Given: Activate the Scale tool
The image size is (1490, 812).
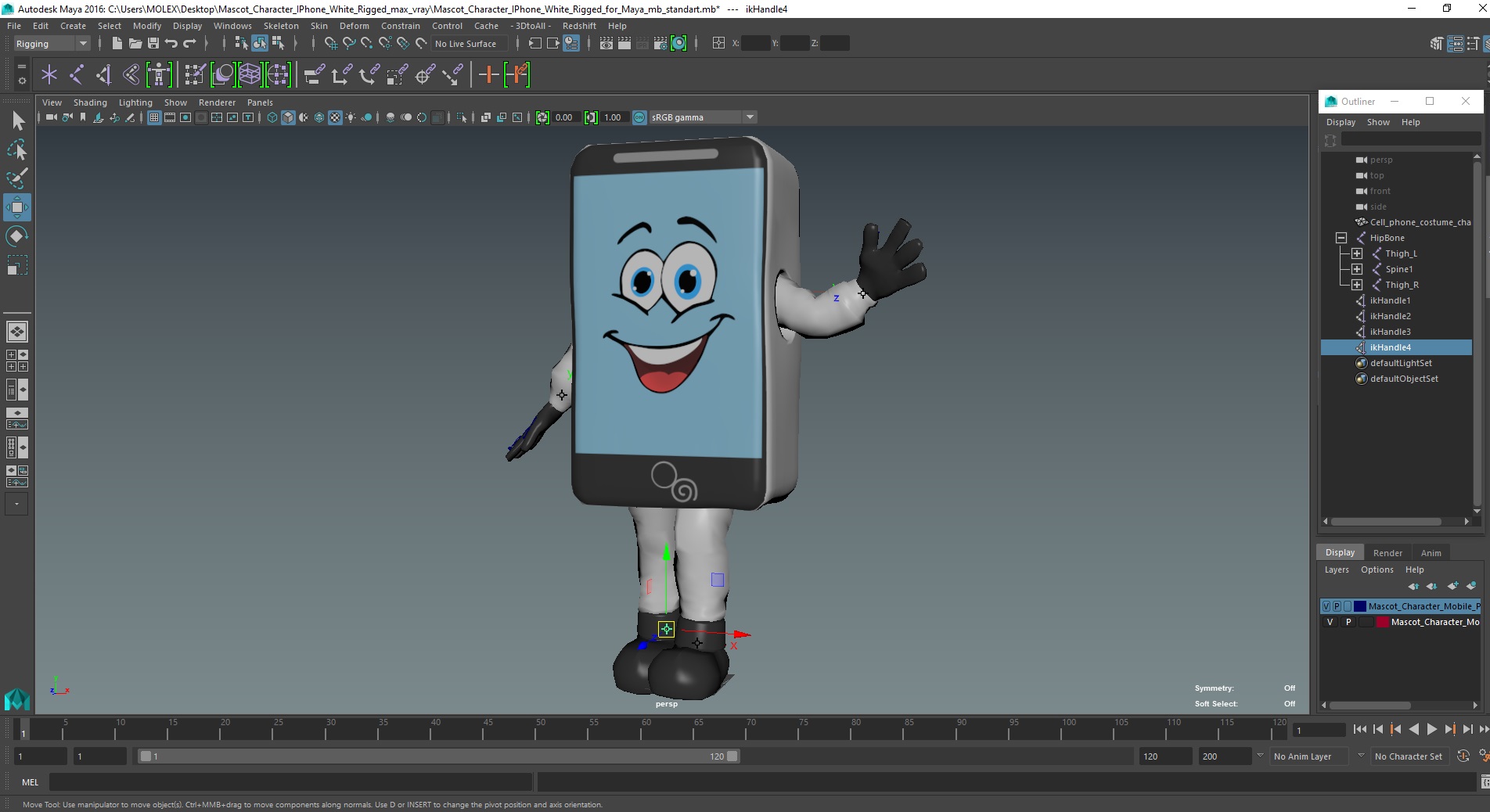Looking at the screenshot, I should 17,265.
